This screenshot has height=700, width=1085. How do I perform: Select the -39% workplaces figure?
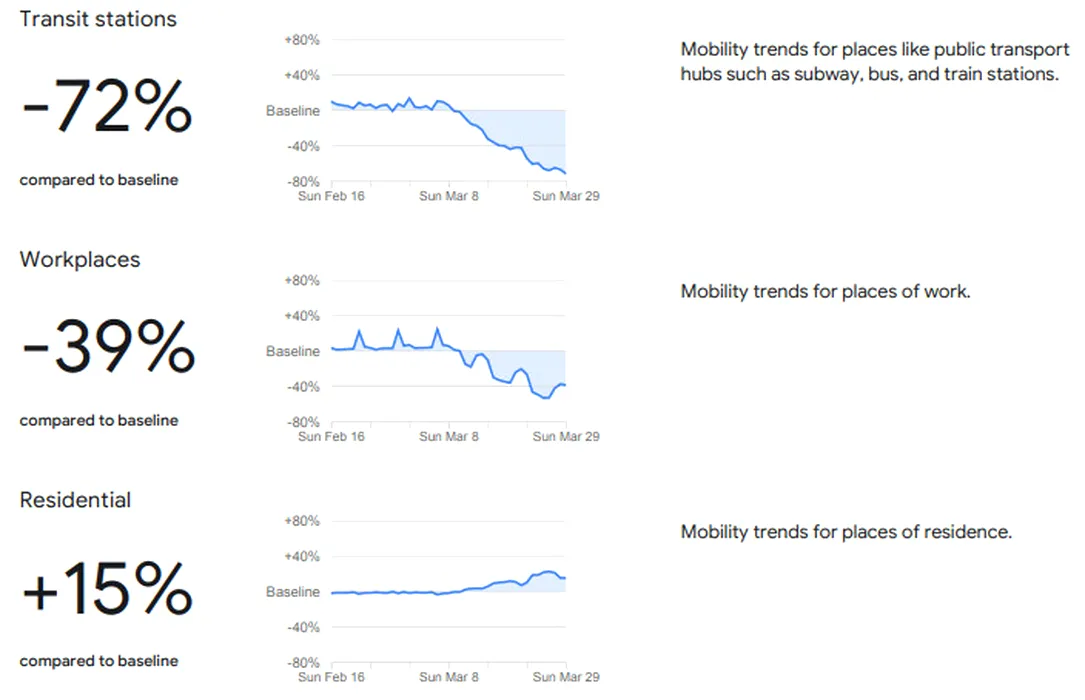[x=108, y=347]
